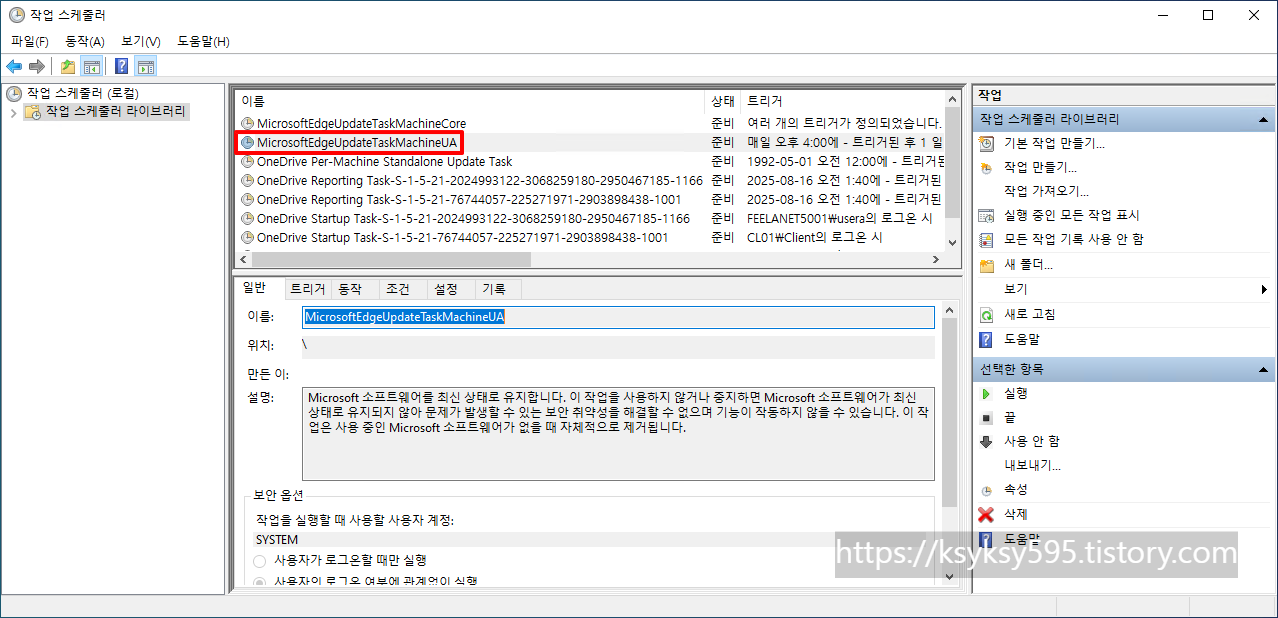
Task: Toggle the console tree show/hide toolbar icon
Action: pyautogui.click(x=91, y=67)
